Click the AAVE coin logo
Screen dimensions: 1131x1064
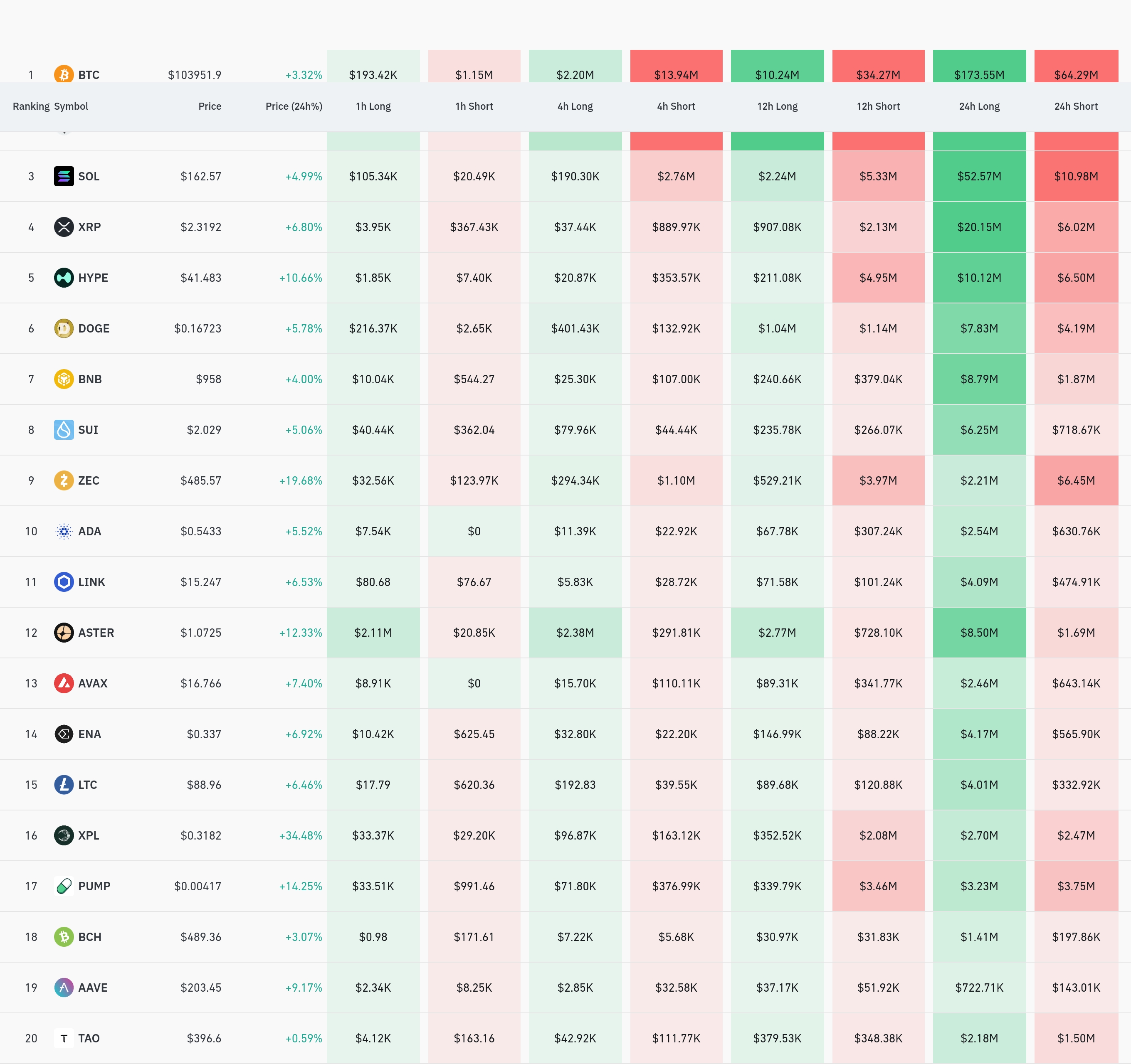(64, 987)
